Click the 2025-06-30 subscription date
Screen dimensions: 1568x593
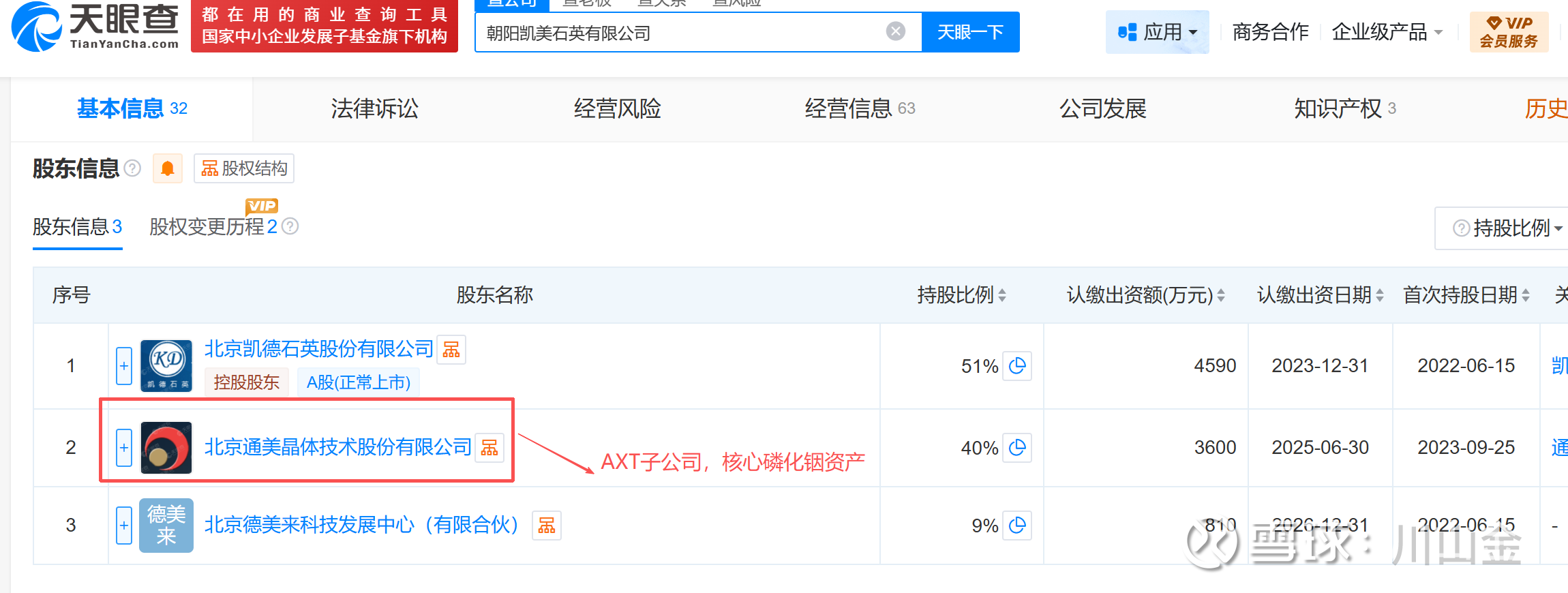(x=1321, y=448)
